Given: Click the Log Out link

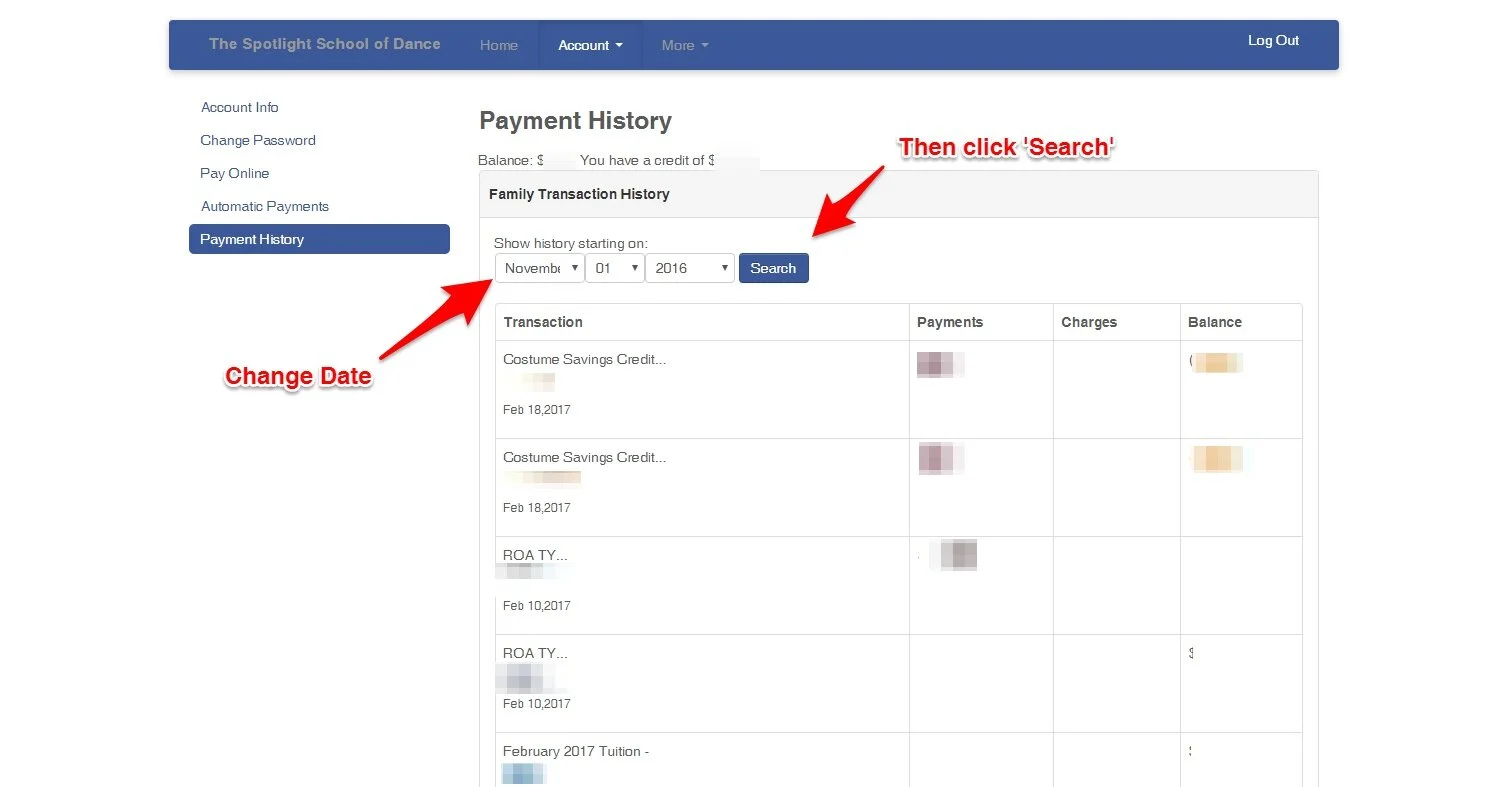Looking at the screenshot, I should [x=1273, y=40].
